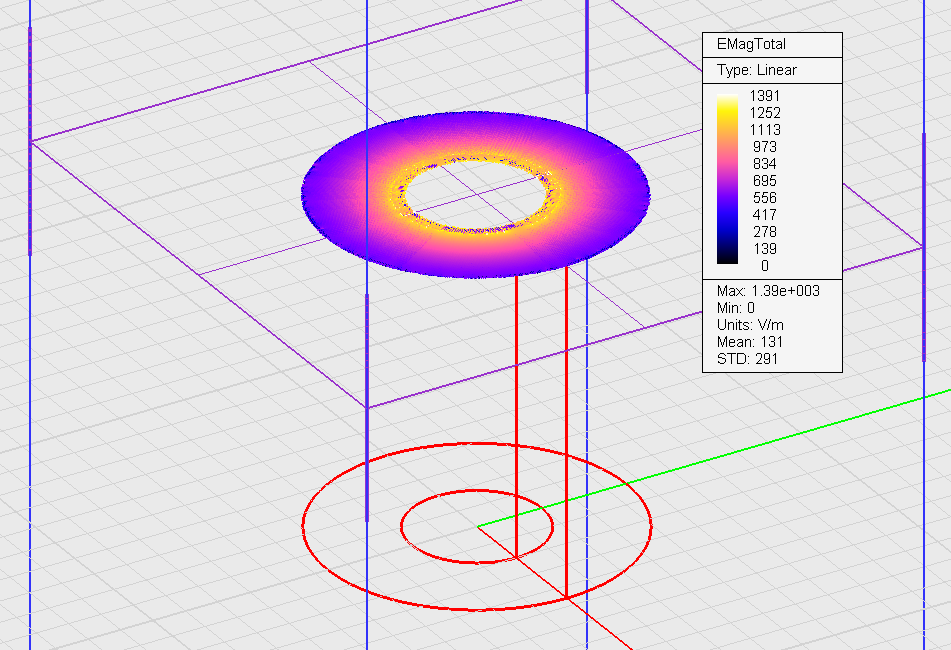Select the 695 scale label in the legend
The image size is (951, 650).
click(x=764, y=180)
